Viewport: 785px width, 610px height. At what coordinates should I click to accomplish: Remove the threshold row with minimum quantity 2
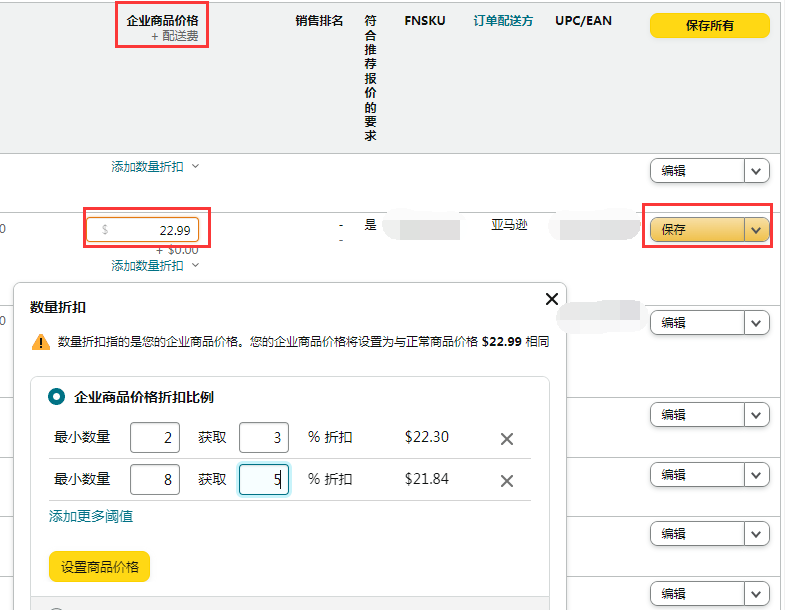tap(507, 439)
